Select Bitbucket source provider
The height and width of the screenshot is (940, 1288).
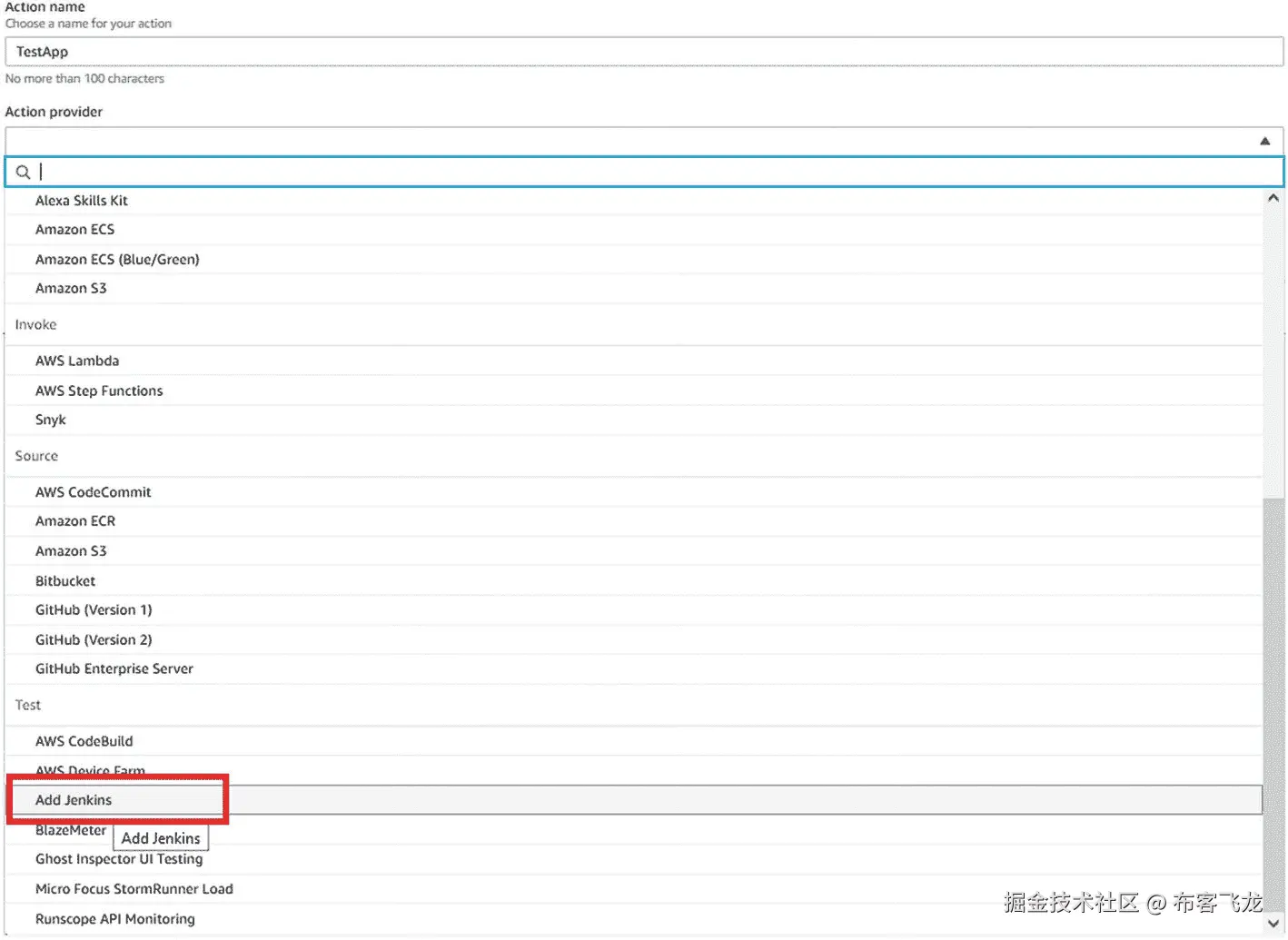click(x=633, y=581)
